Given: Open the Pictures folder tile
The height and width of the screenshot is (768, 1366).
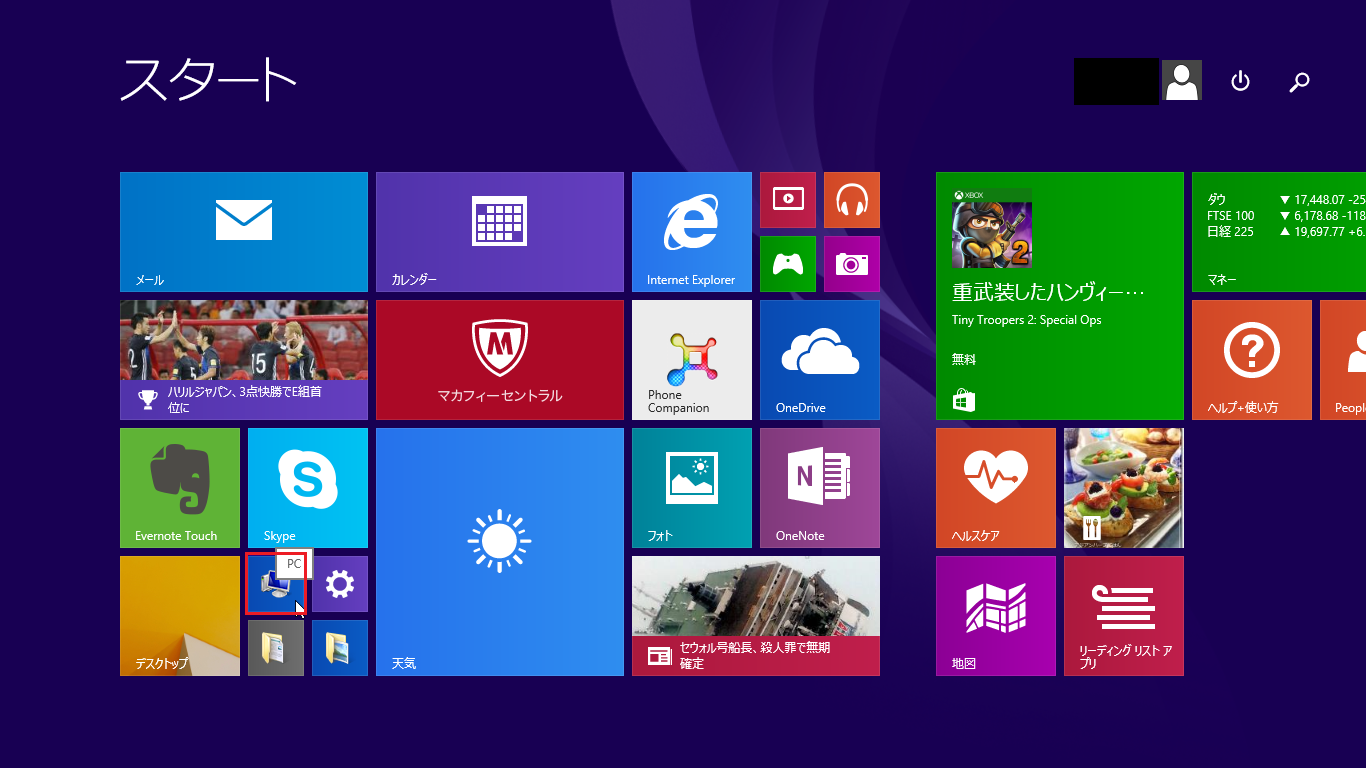Looking at the screenshot, I should pos(340,648).
